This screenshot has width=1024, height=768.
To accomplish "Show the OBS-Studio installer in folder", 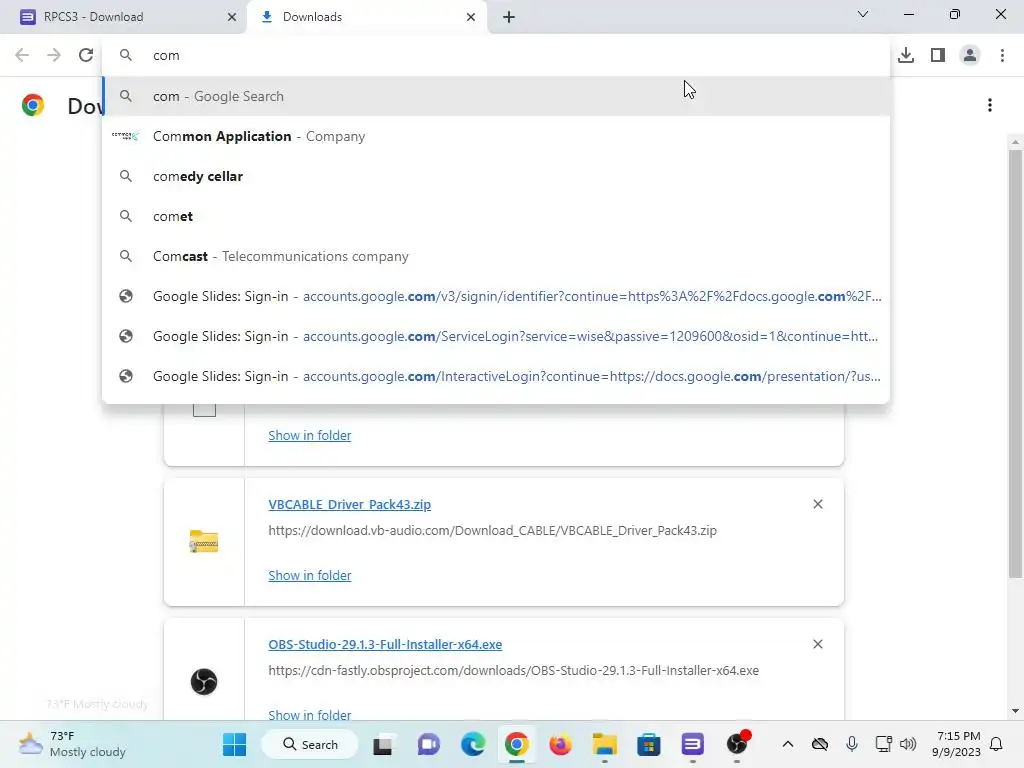I will [310, 714].
